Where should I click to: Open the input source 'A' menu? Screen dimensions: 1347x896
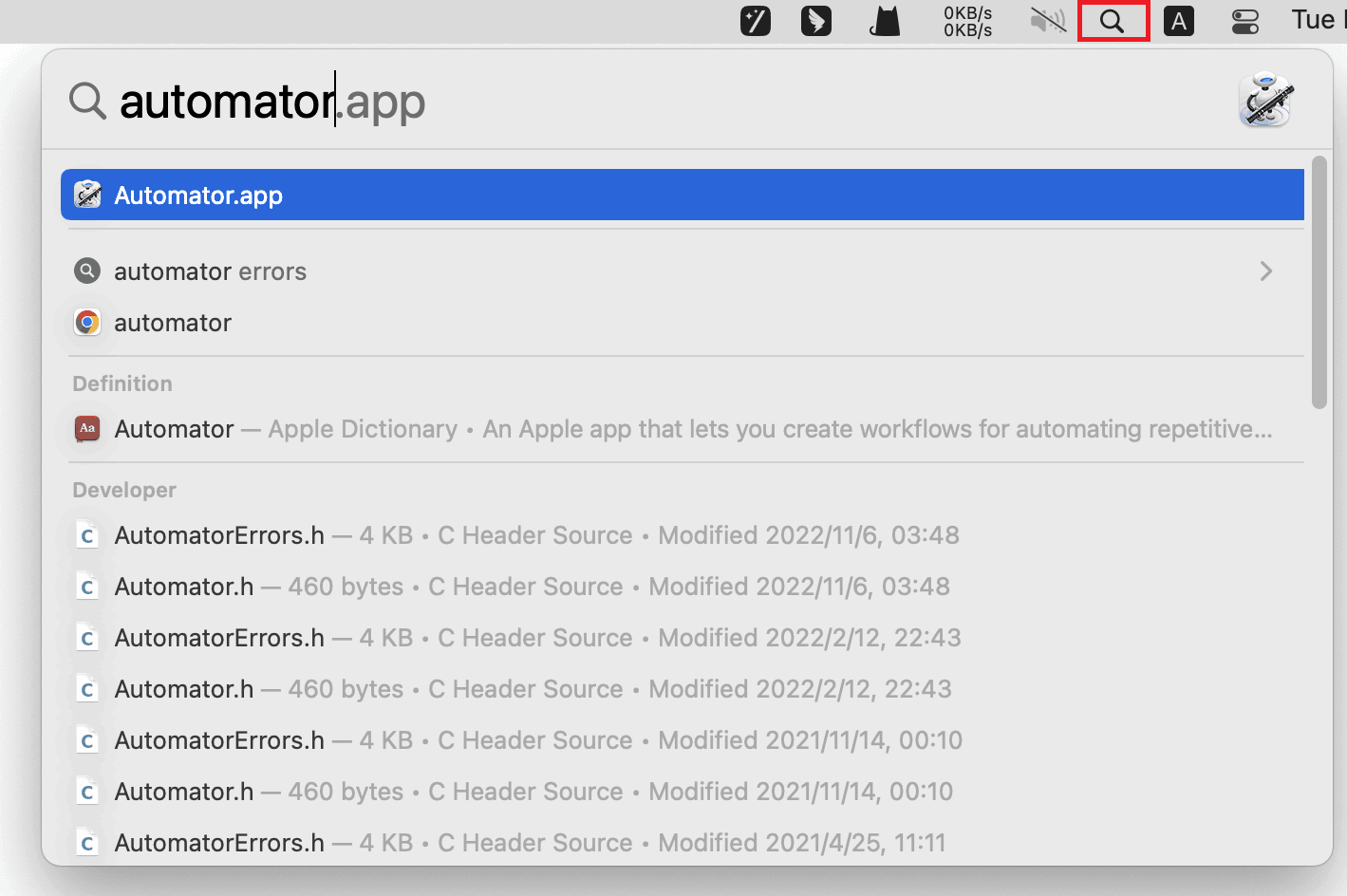(x=1179, y=21)
